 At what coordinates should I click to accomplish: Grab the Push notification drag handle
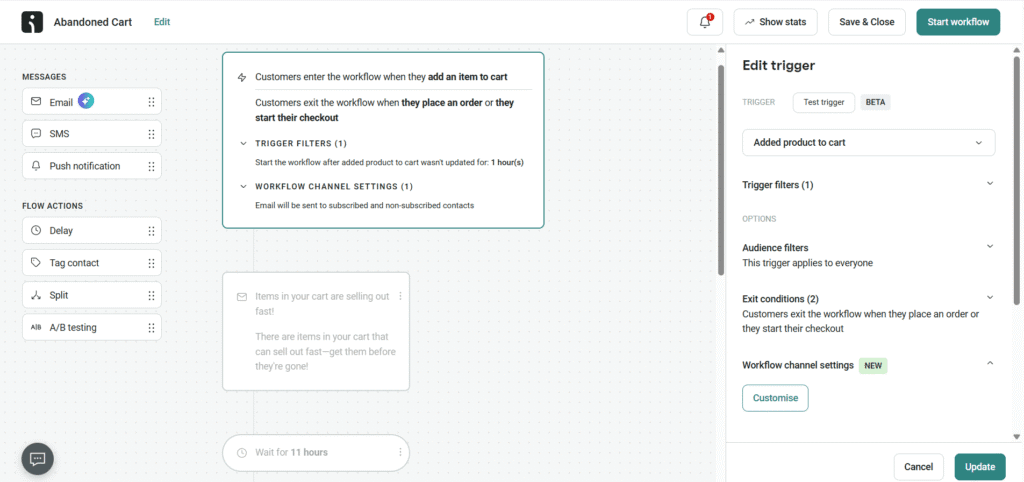(152, 166)
